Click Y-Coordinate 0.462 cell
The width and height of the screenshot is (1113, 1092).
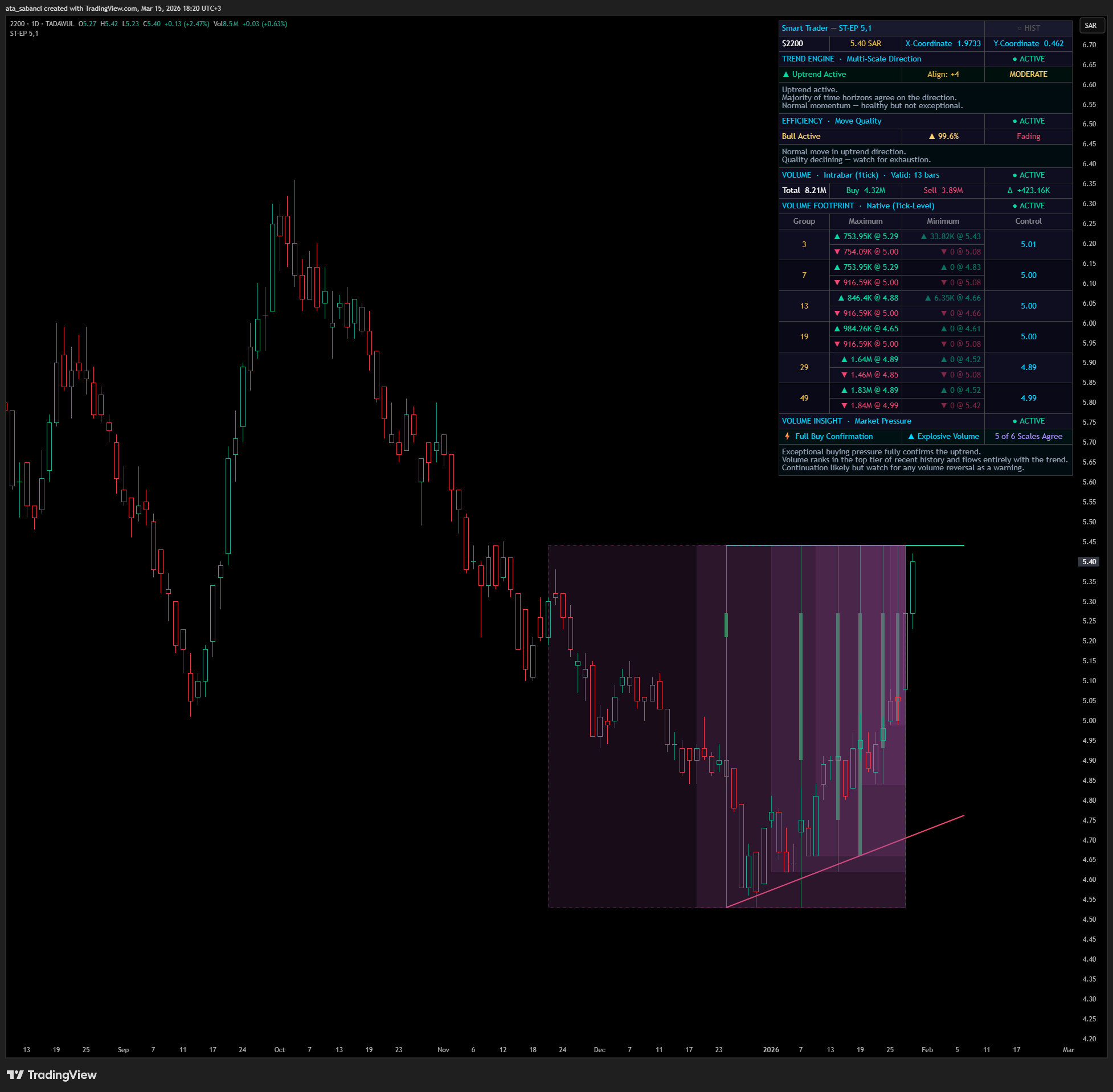pyautogui.click(x=1028, y=44)
